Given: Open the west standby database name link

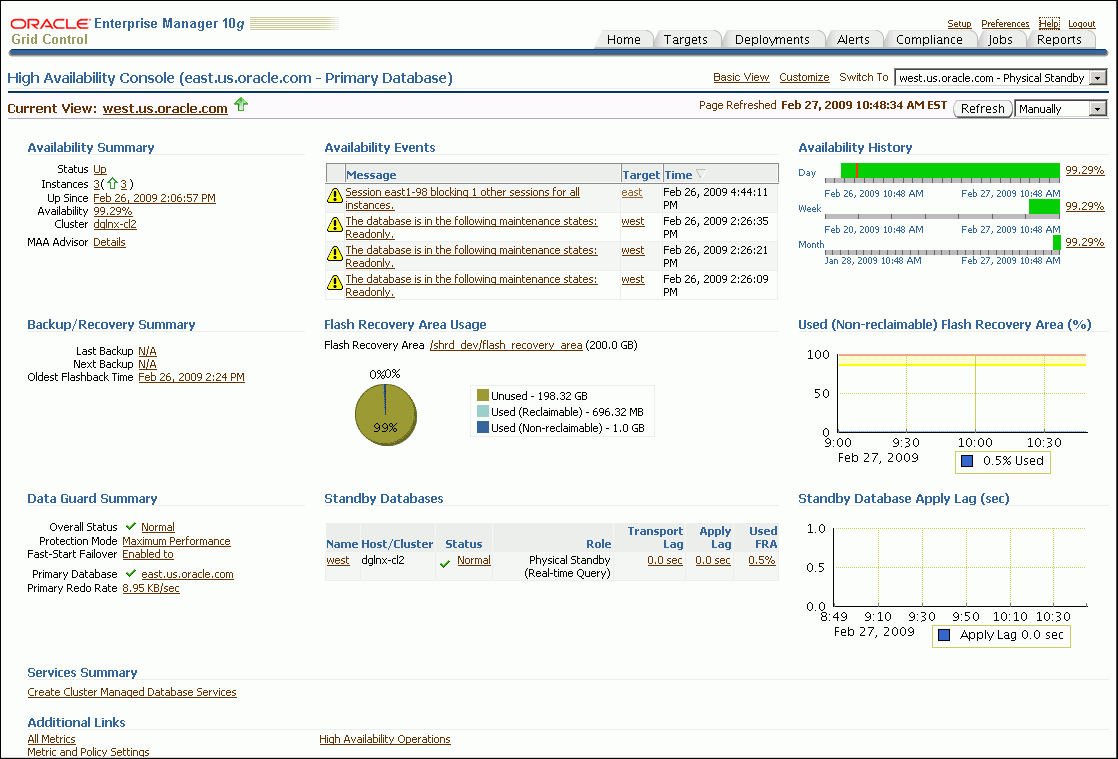Looking at the screenshot, I should coord(337,560).
